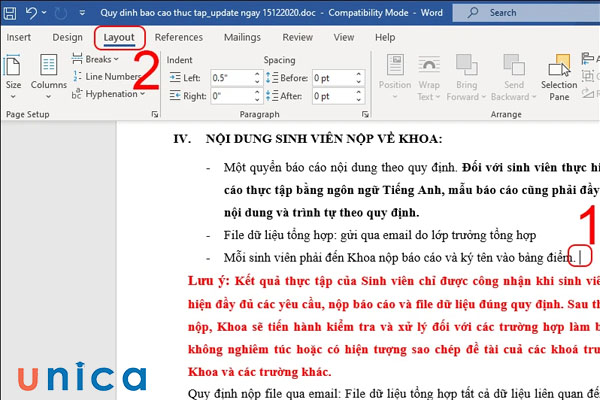The image size is (600, 400).
Task: Click the Indent Right value field
Action: [232, 96]
